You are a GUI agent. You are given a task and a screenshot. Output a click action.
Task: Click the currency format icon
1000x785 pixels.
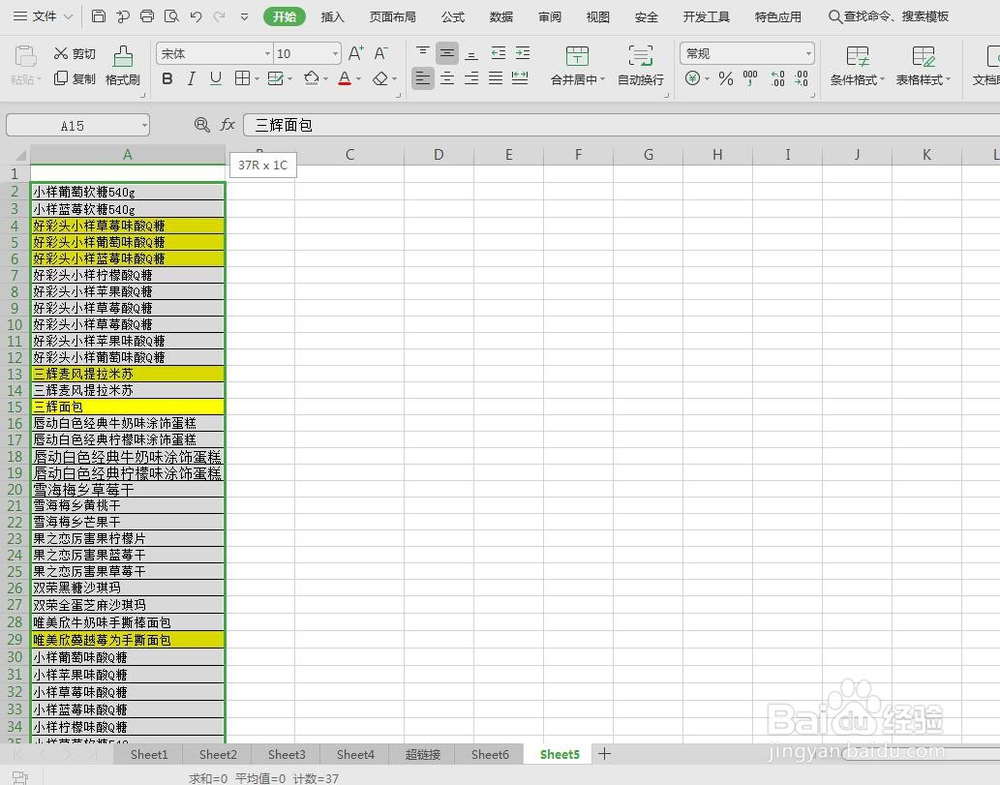click(693, 78)
